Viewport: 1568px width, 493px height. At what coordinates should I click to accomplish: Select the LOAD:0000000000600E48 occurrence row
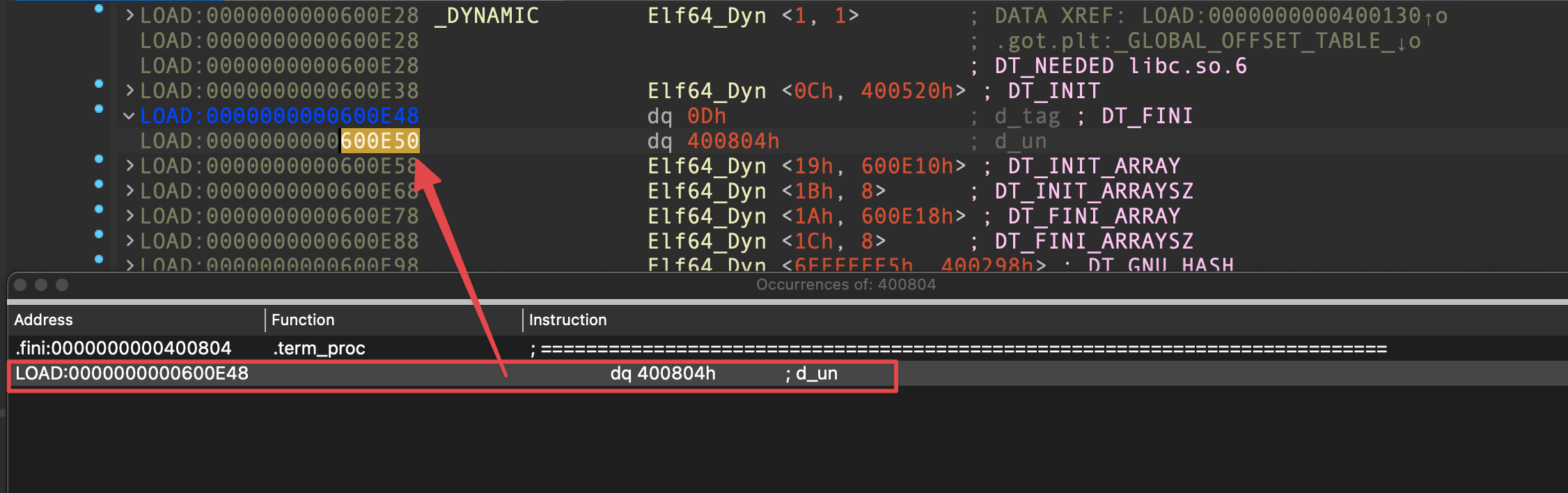[787, 373]
